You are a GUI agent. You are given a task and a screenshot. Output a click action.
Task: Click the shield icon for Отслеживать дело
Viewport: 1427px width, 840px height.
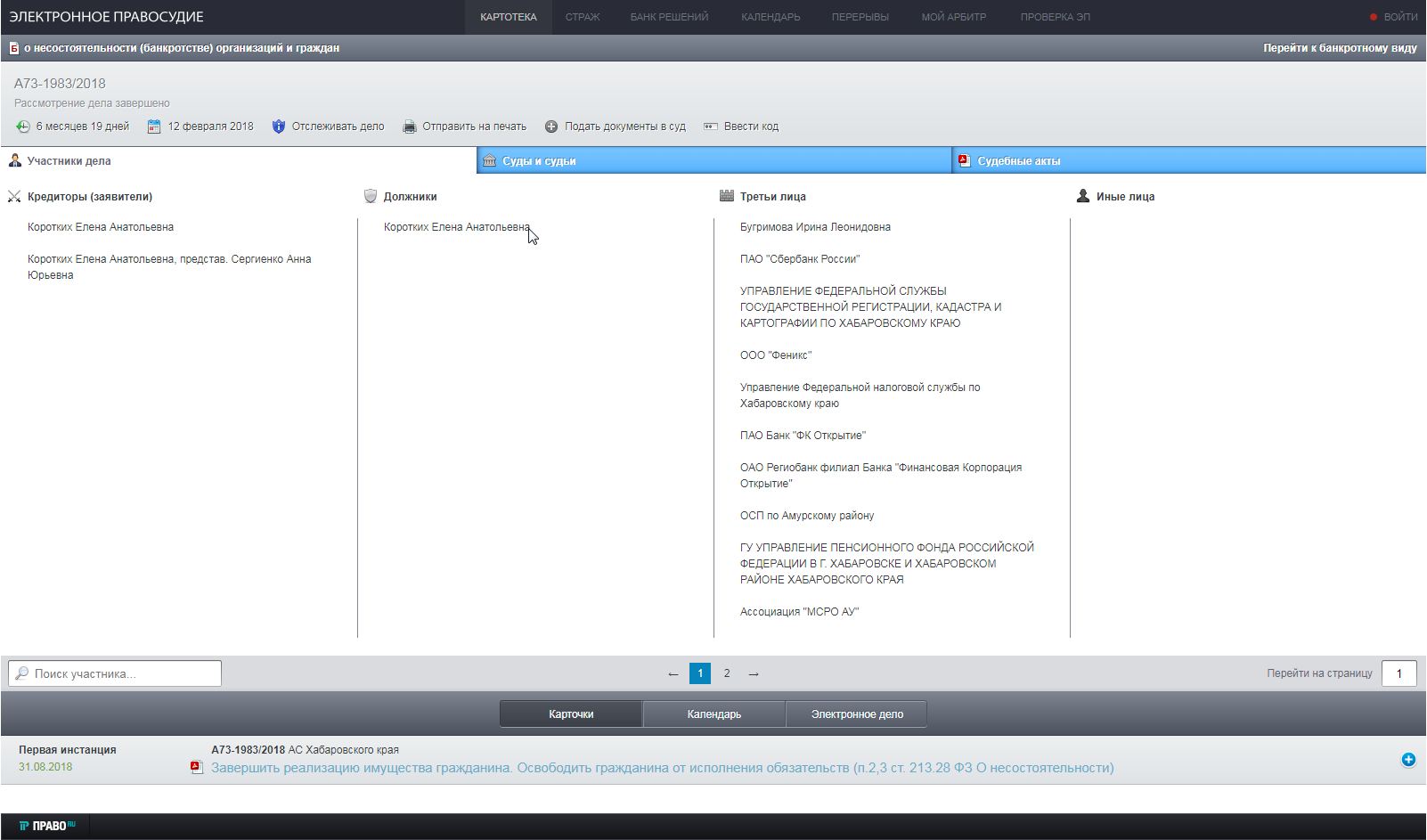(x=279, y=126)
